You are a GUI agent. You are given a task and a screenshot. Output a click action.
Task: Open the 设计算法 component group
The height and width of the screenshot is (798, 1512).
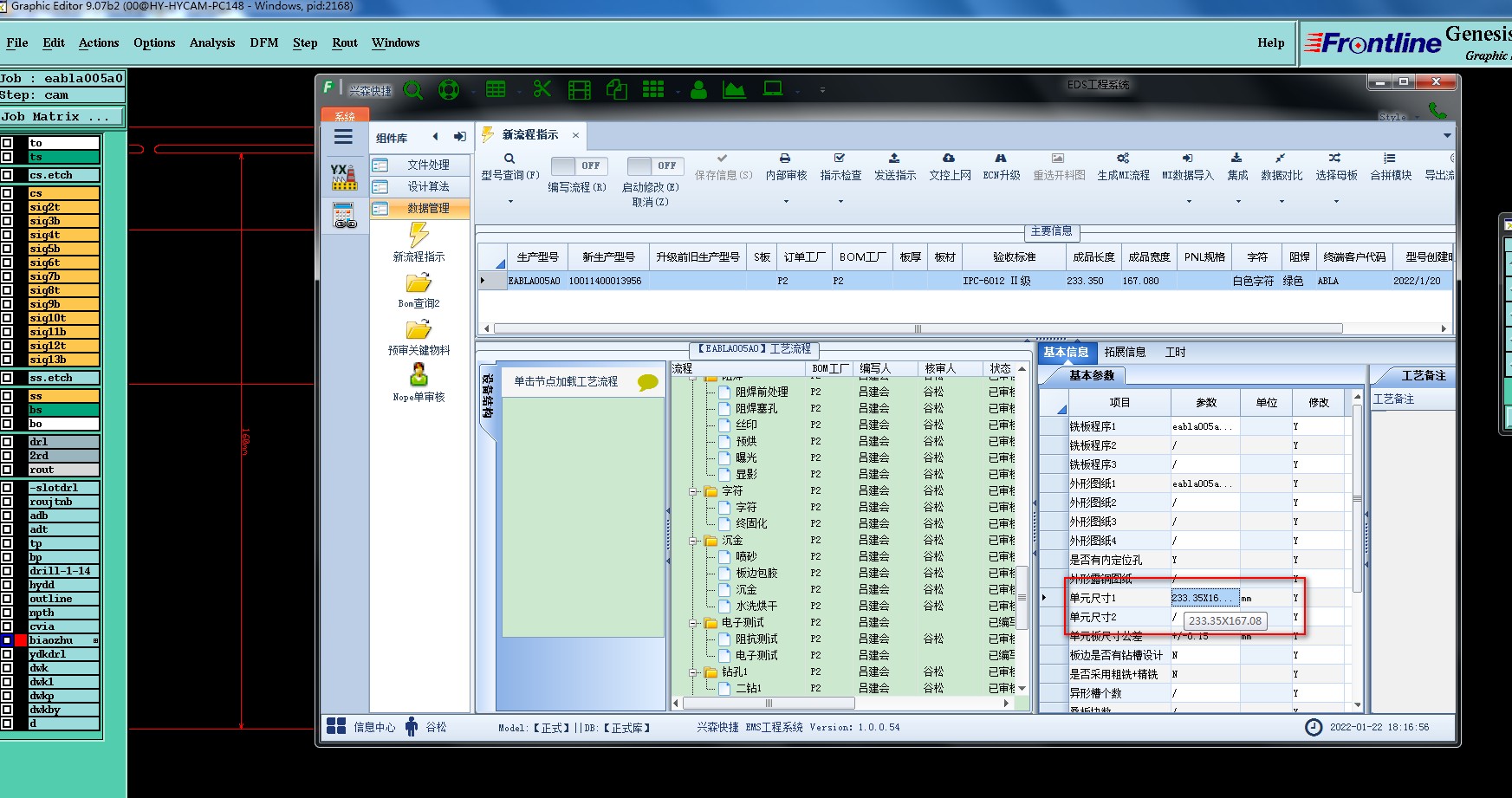[421, 186]
